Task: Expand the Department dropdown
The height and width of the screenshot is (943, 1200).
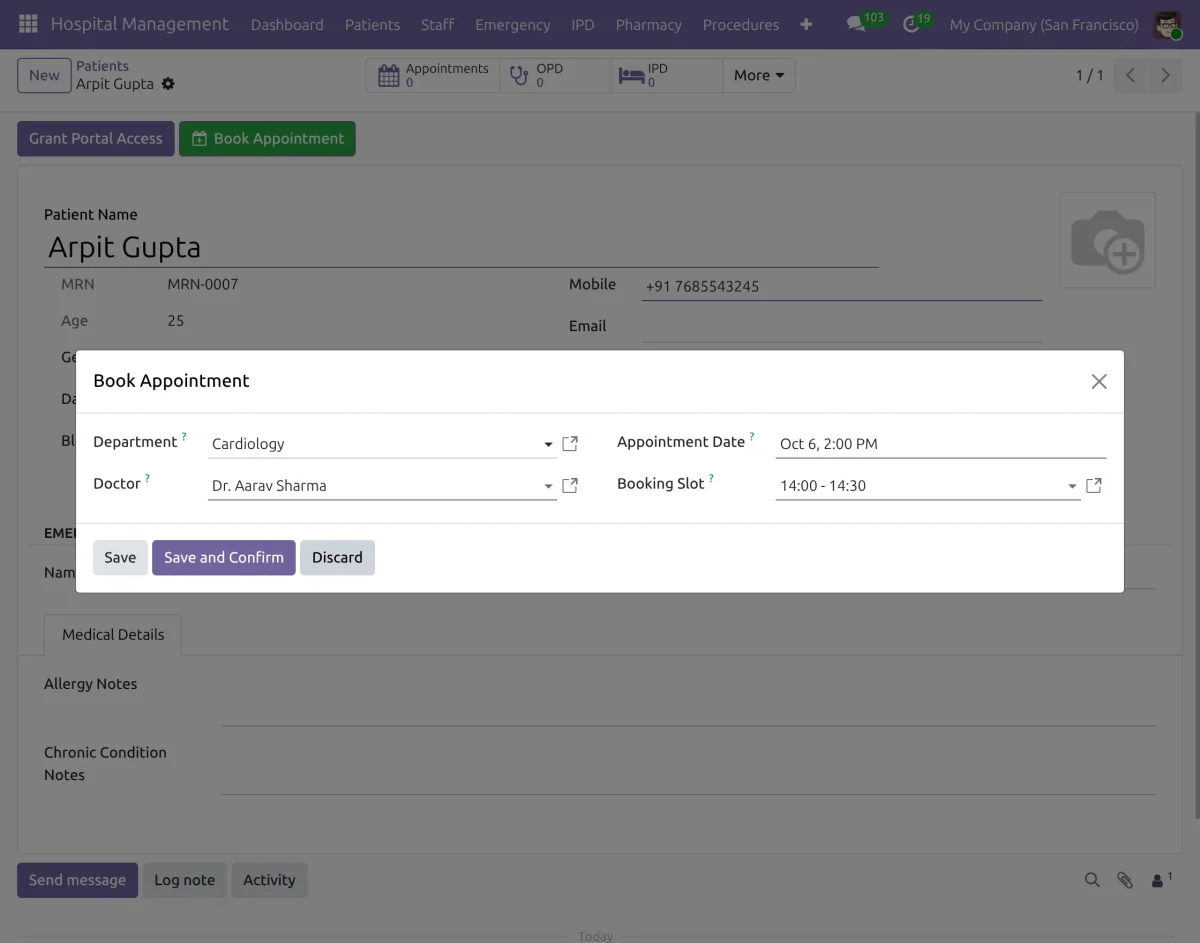Action: pyautogui.click(x=548, y=444)
